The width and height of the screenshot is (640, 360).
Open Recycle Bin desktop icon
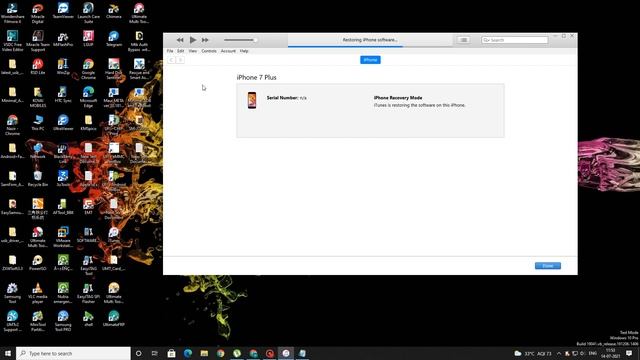[x=38, y=179]
